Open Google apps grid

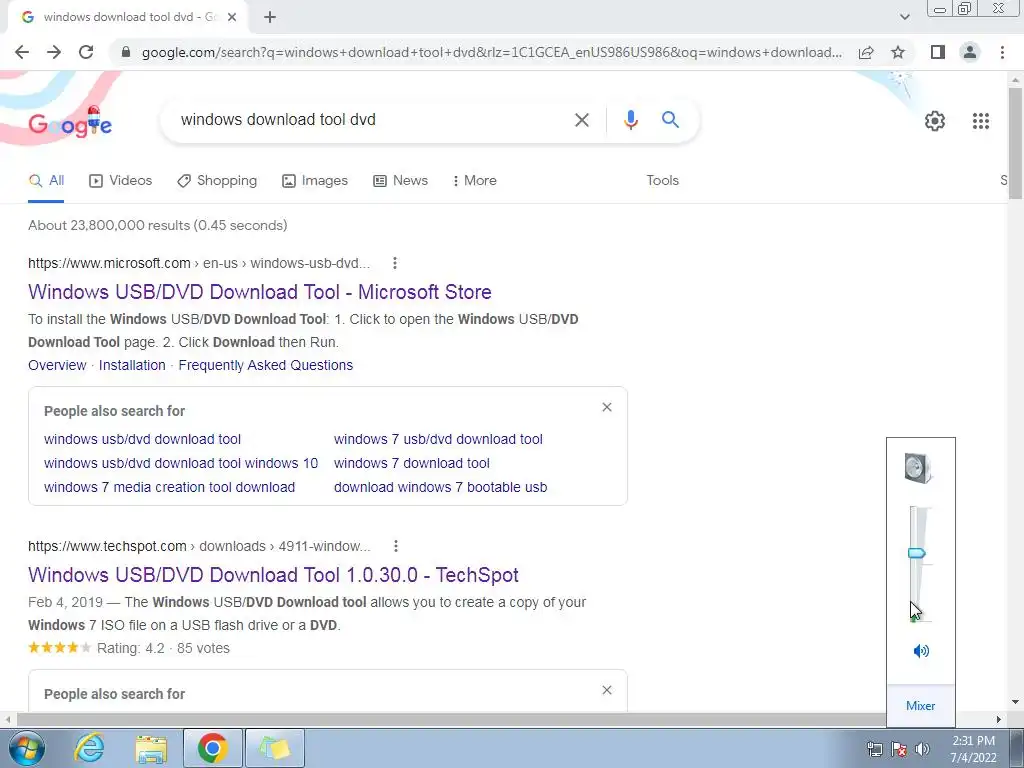(981, 121)
